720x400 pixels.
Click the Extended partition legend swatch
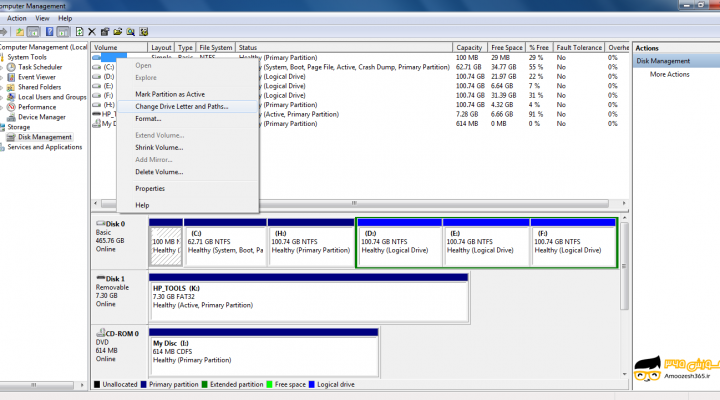204,384
